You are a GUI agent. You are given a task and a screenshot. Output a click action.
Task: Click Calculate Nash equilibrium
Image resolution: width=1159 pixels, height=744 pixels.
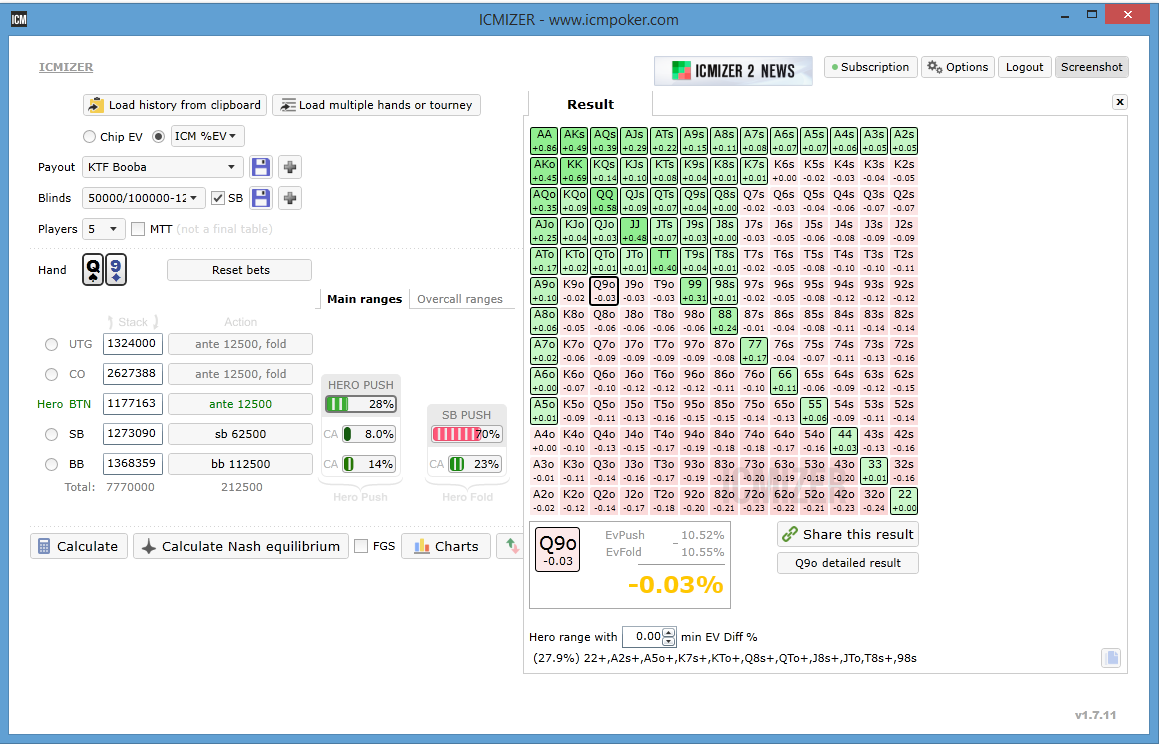241,546
